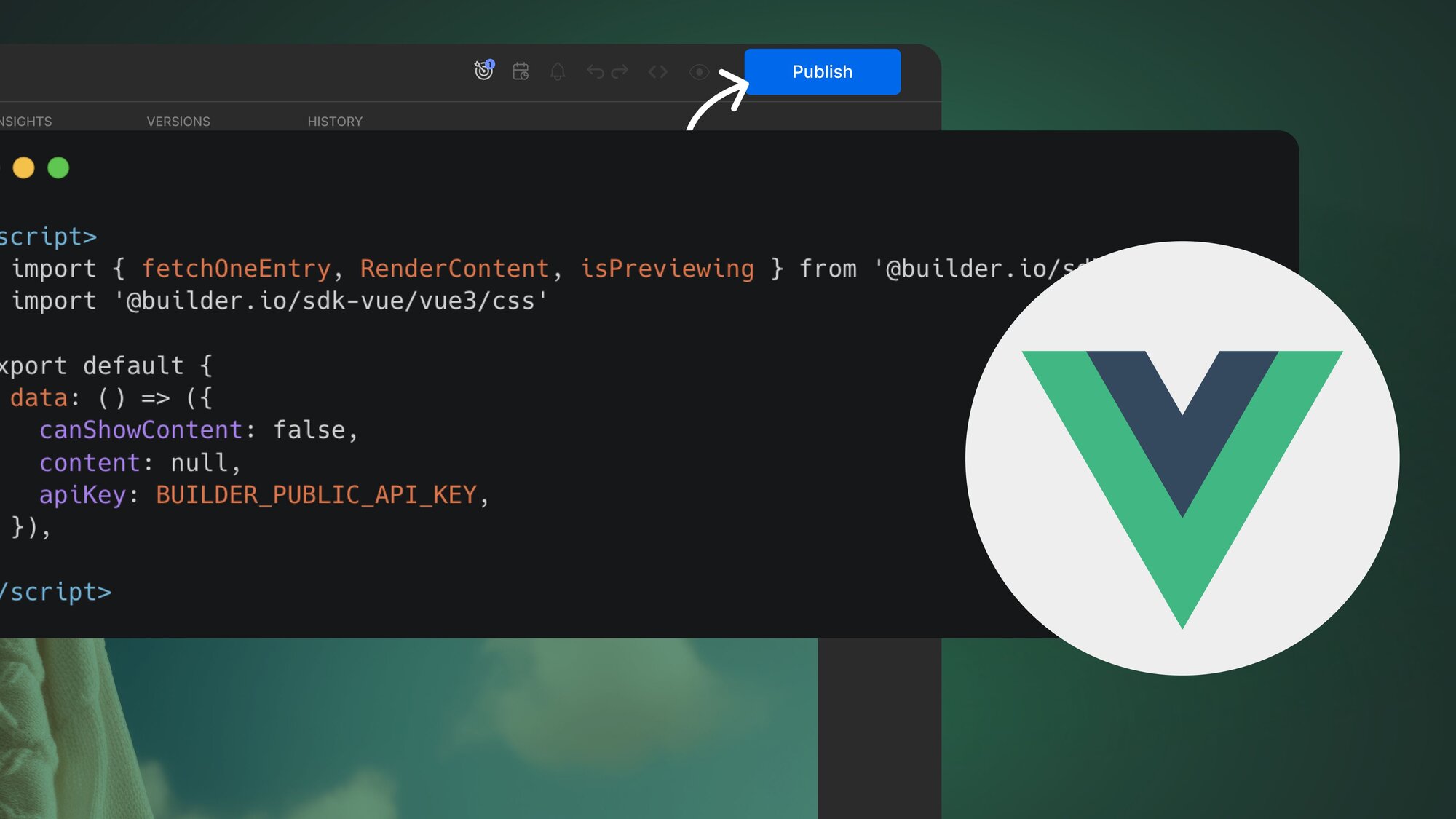Switch to the HISTORY tab
The image size is (1456, 819).
pyautogui.click(x=335, y=122)
